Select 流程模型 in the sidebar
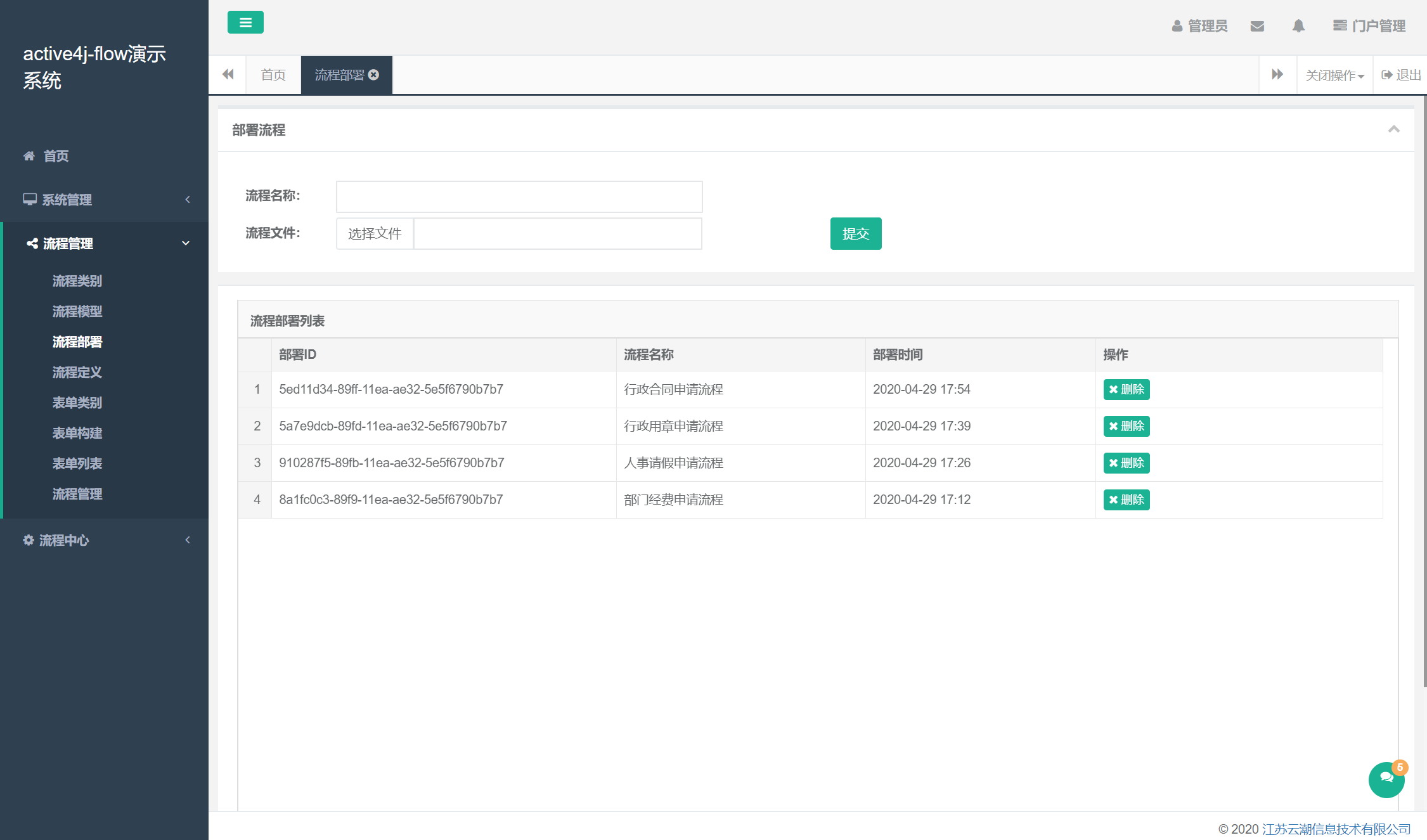The width and height of the screenshot is (1427, 840). click(x=77, y=311)
